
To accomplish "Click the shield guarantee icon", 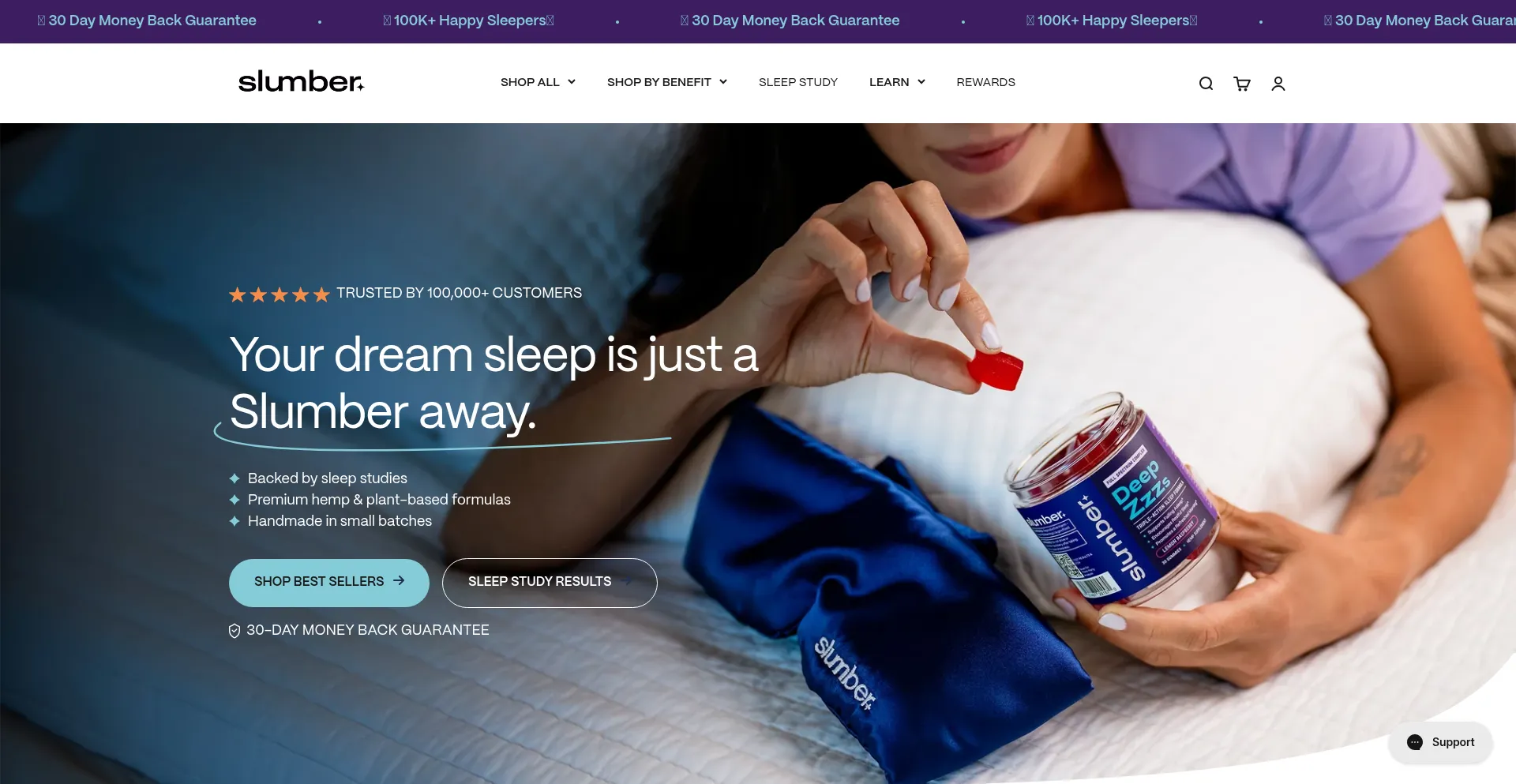I will (x=235, y=631).
